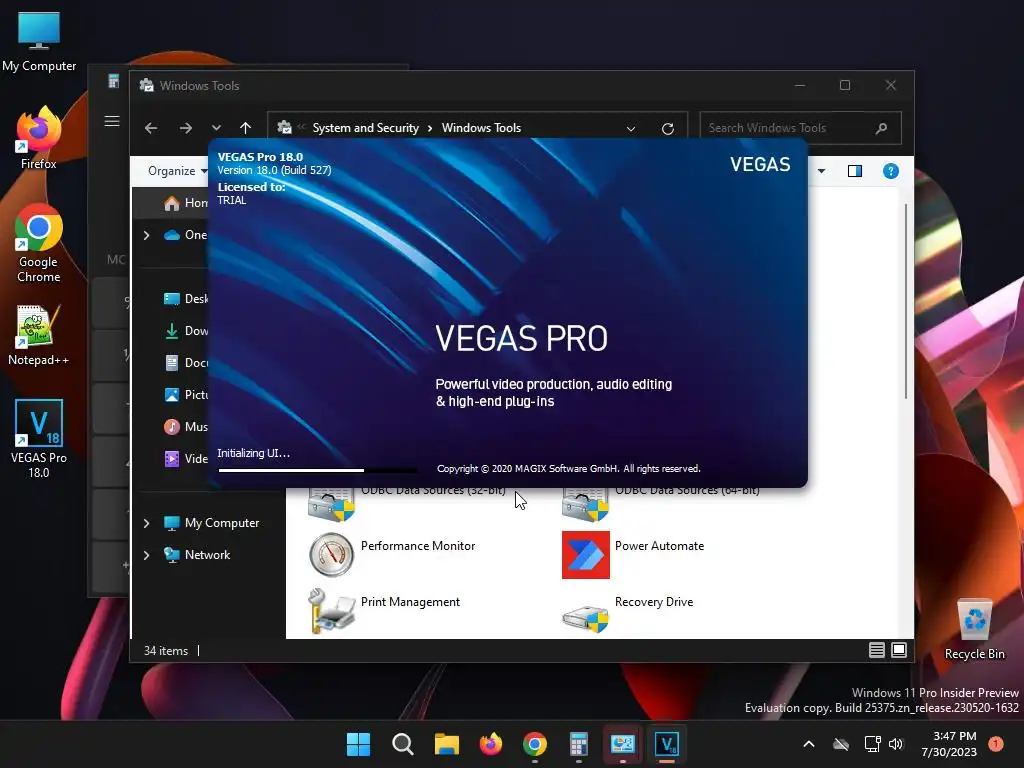Open the Google Chrome desktop shortcut
This screenshot has width=1024, height=768.
39,243
